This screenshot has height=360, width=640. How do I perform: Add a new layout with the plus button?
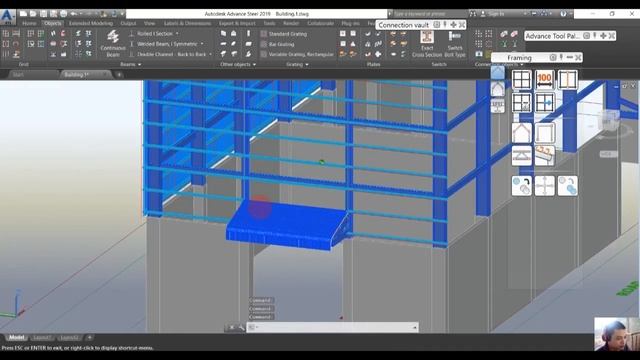89,338
